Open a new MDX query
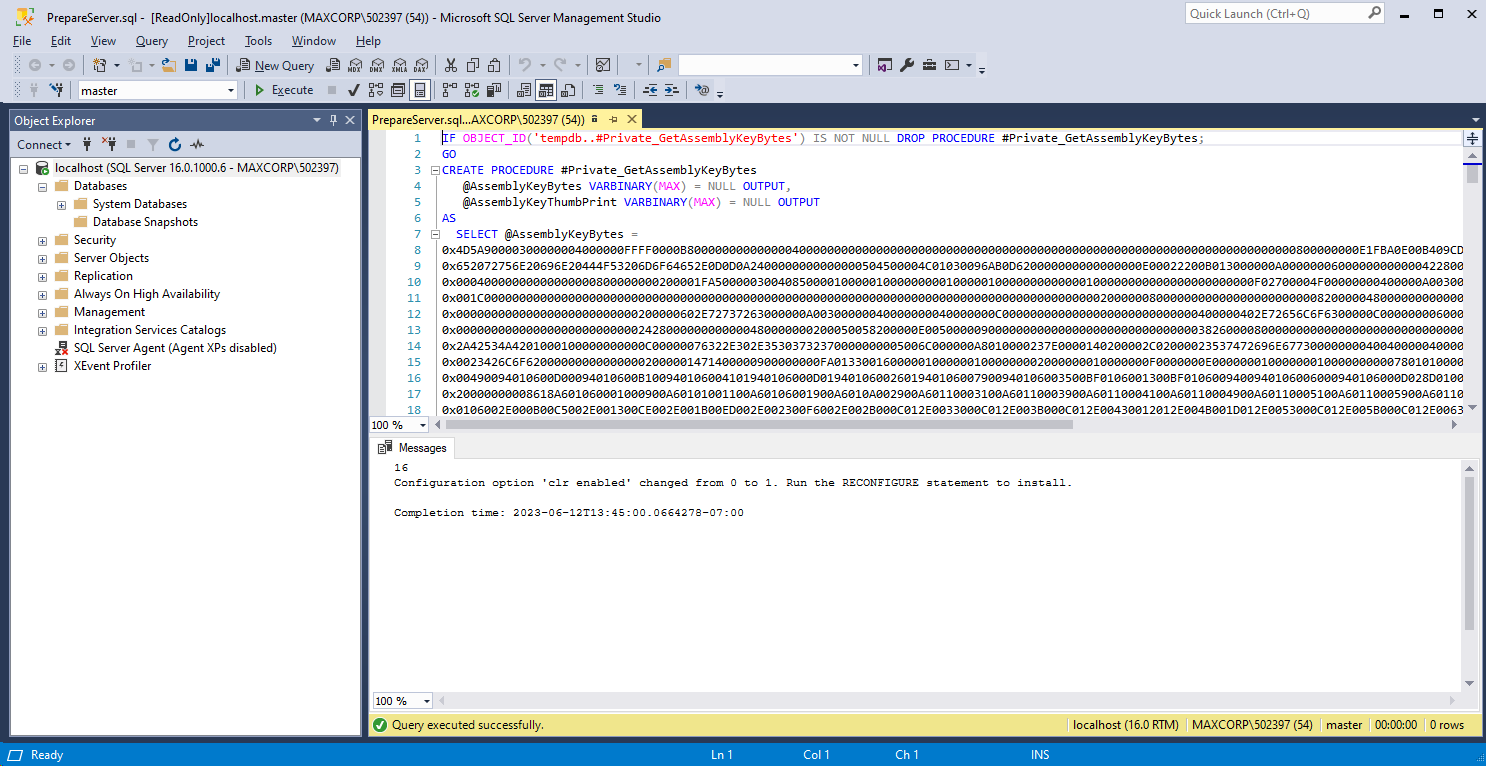Viewport: 1486px width, 766px height. click(x=355, y=64)
